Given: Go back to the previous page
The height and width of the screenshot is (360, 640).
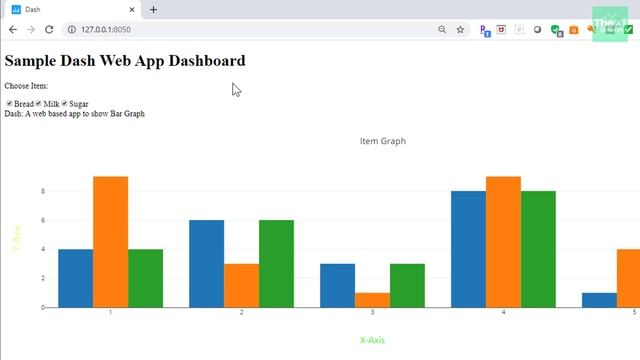Looking at the screenshot, I should (13, 29).
